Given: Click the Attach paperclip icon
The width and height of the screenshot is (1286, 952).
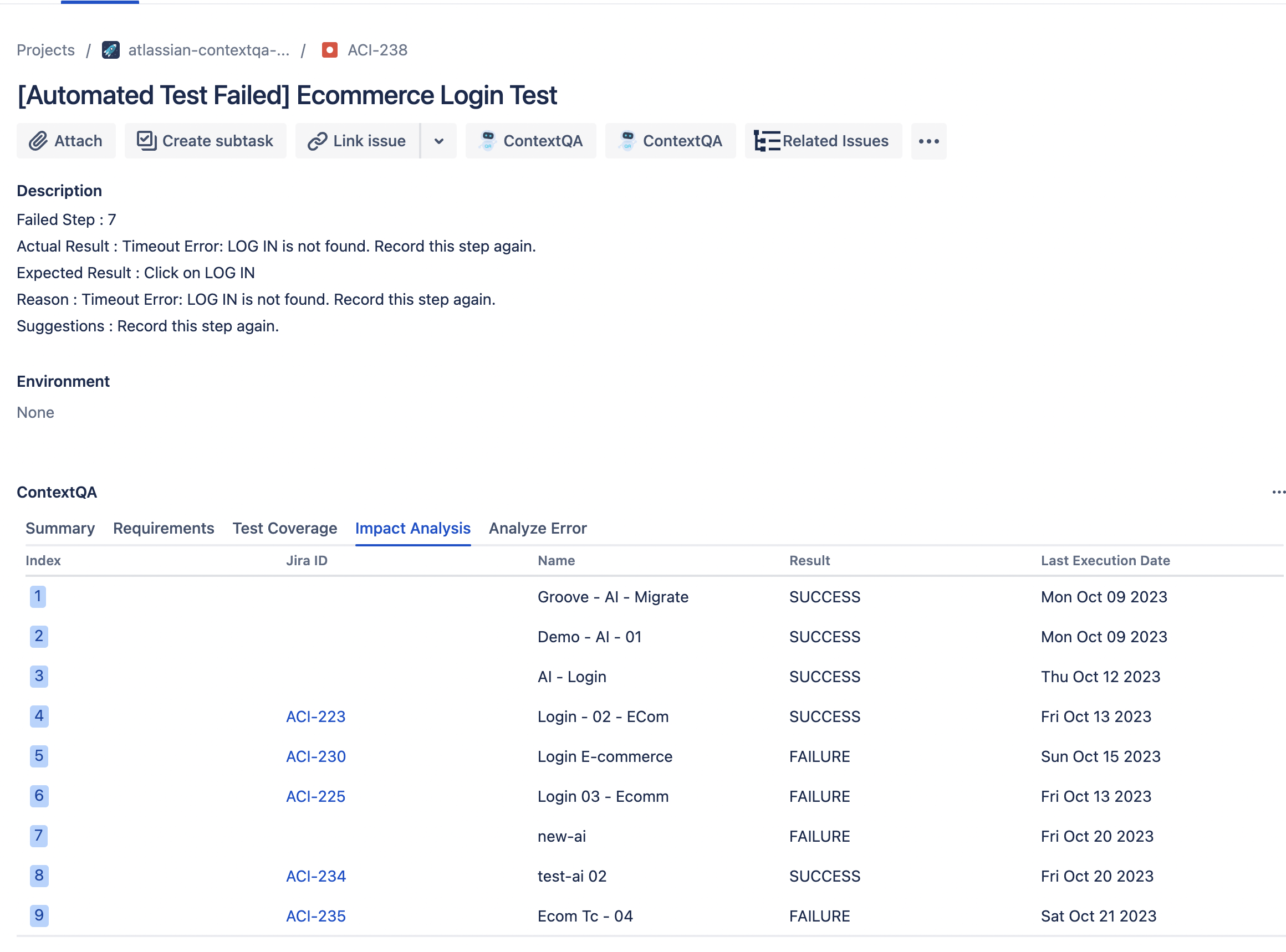Looking at the screenshot, I should (38, 141).
